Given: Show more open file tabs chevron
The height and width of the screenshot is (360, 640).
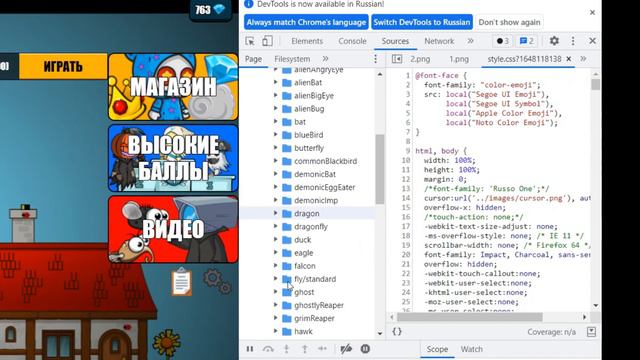Looking at the screenshot, I should [583, 59].
